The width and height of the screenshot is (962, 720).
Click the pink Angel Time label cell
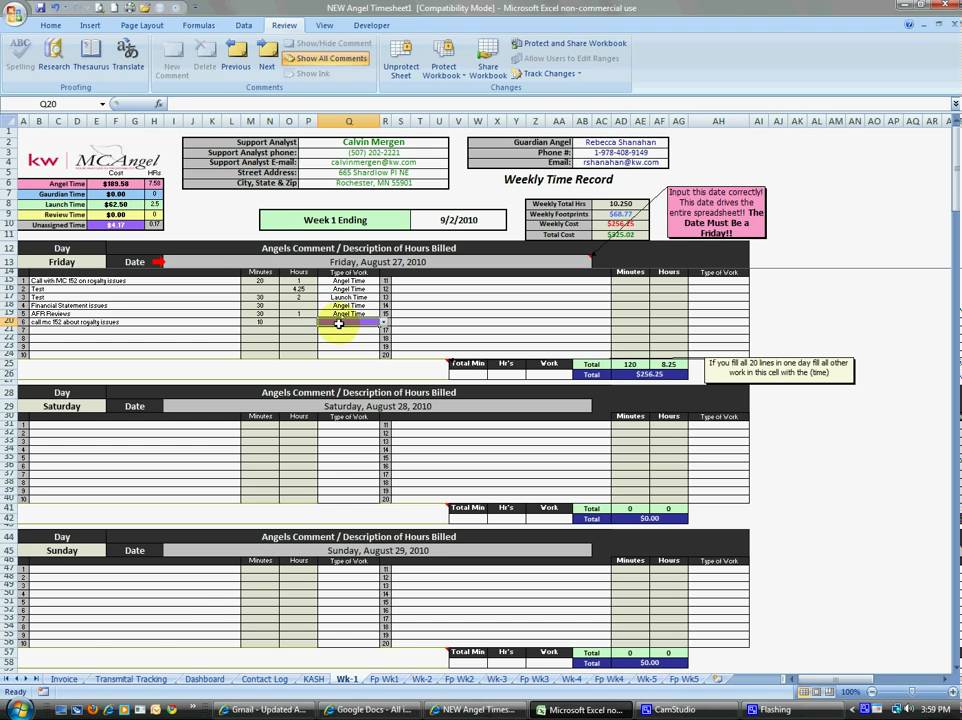[52, 184]
